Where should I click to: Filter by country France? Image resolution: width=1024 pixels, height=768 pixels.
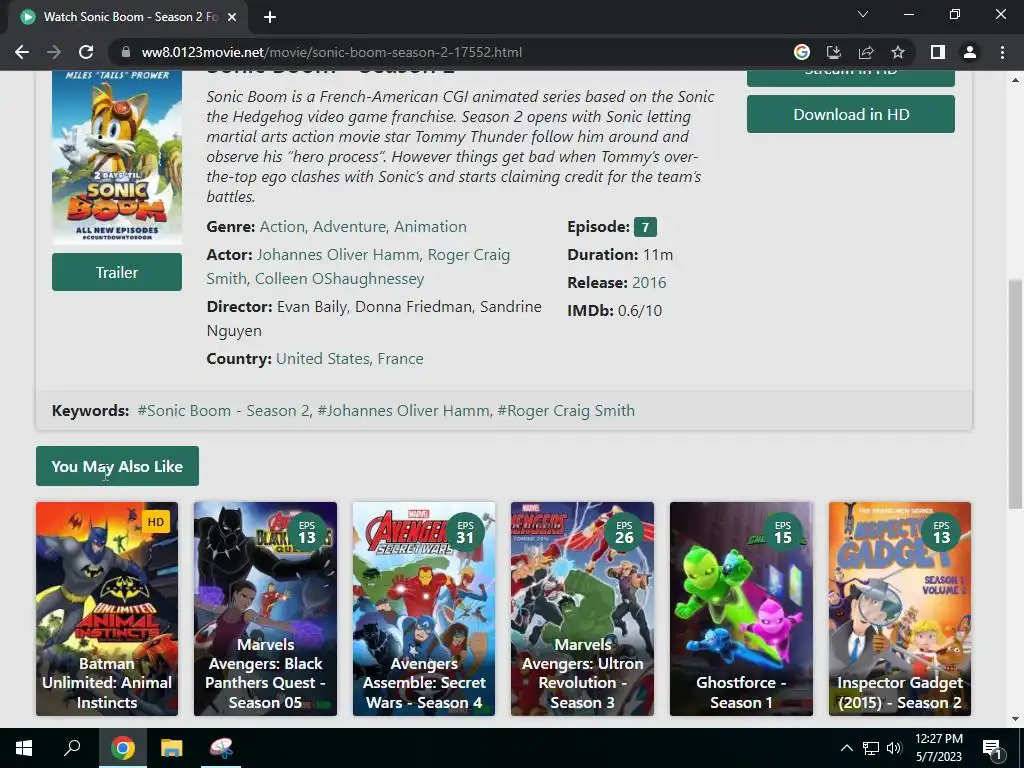click(x=400, y=359)
